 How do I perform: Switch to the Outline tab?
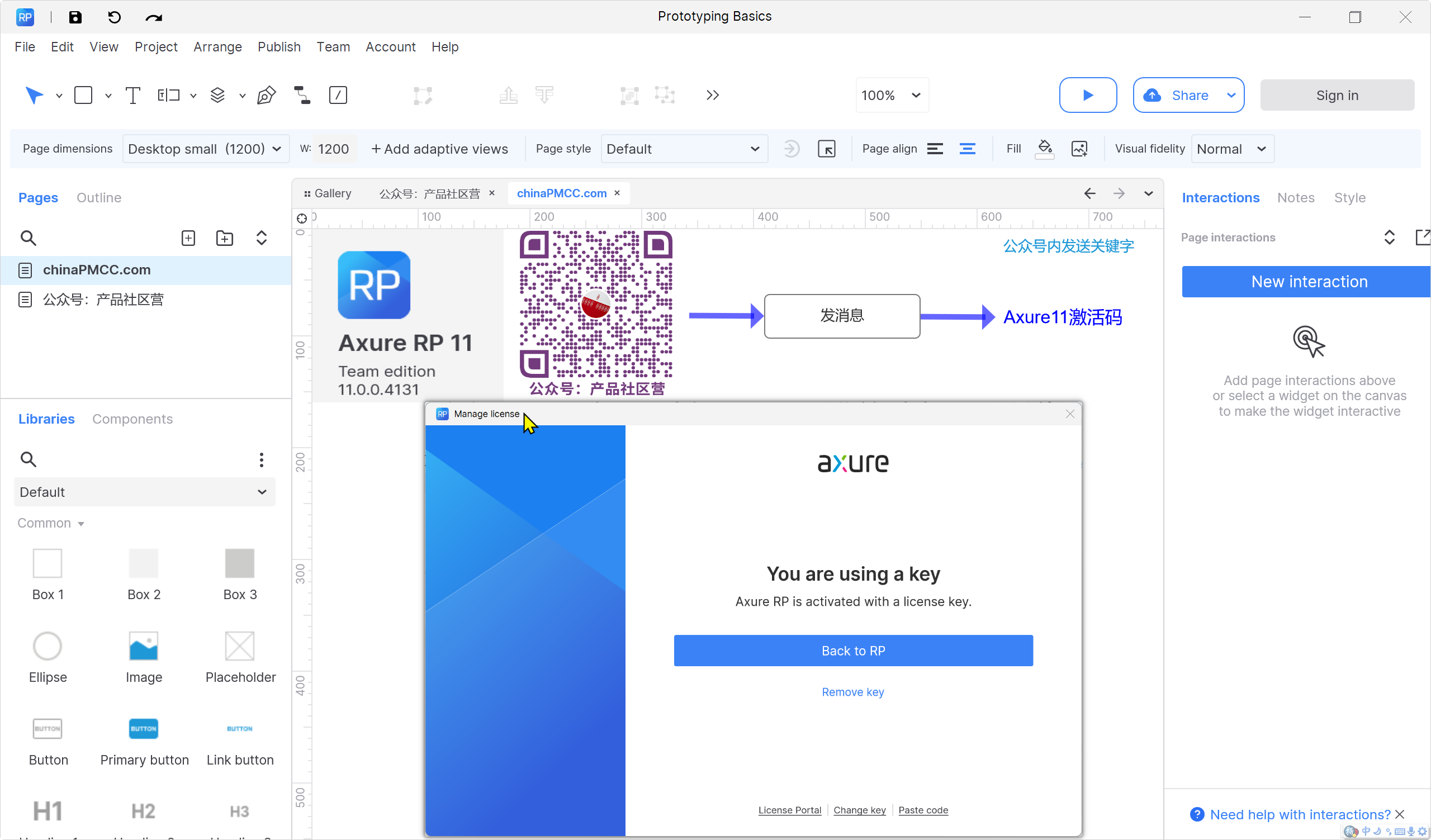point(99,197)
